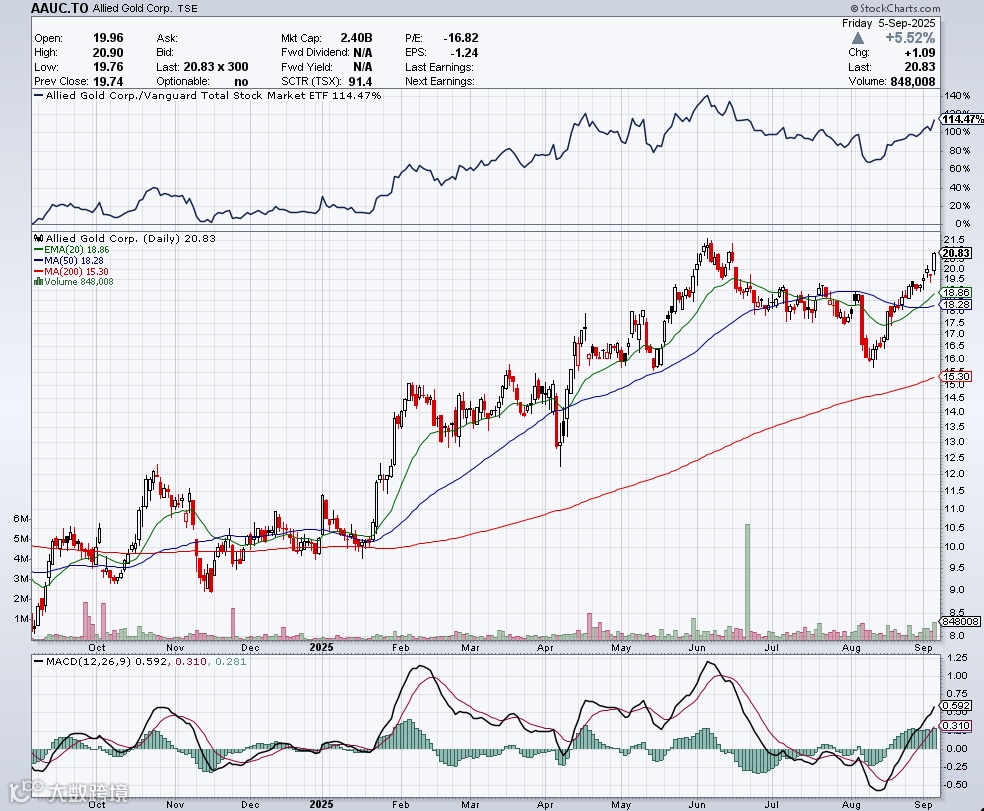Click the P/E value -16.82

pyautogui.click(x=461, y=38)
